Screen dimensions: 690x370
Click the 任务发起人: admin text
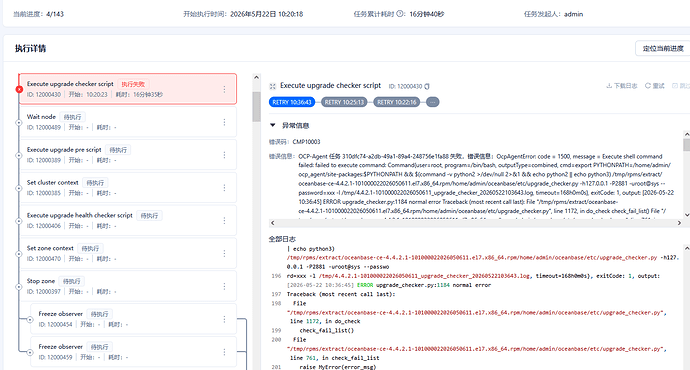coord(553,14)
